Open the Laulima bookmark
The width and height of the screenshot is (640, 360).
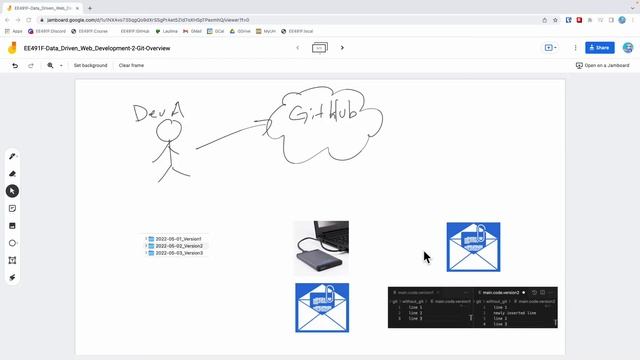point(167,31)
